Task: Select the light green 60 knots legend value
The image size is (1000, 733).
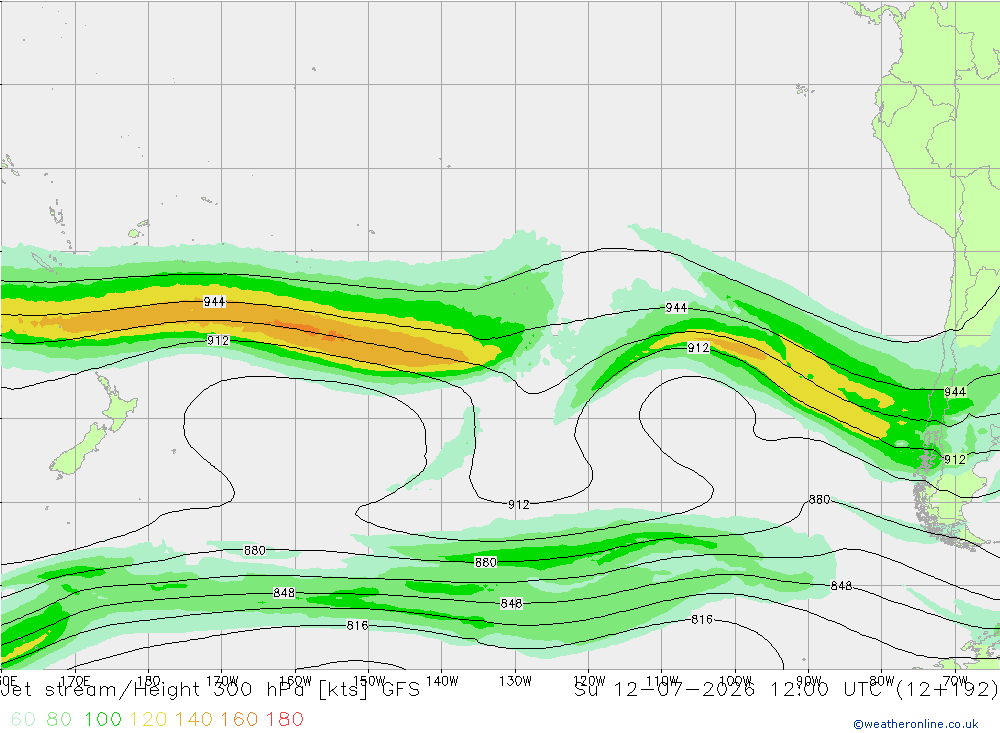Action: (23, 720)
